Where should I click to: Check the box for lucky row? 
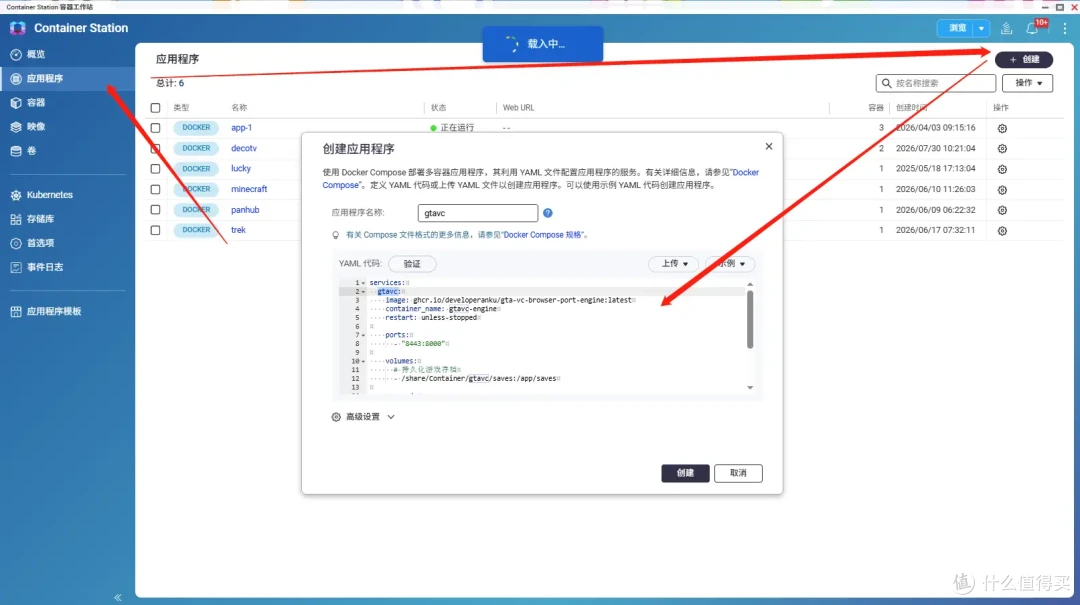pyautogui.click(x=156, y=169)
